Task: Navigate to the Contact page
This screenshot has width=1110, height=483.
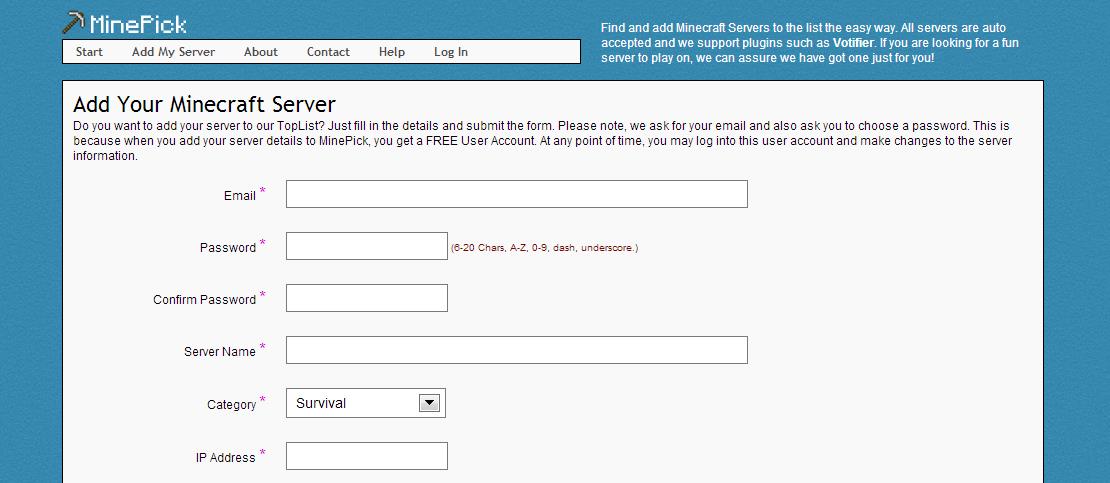Action: tap(328, 52)
